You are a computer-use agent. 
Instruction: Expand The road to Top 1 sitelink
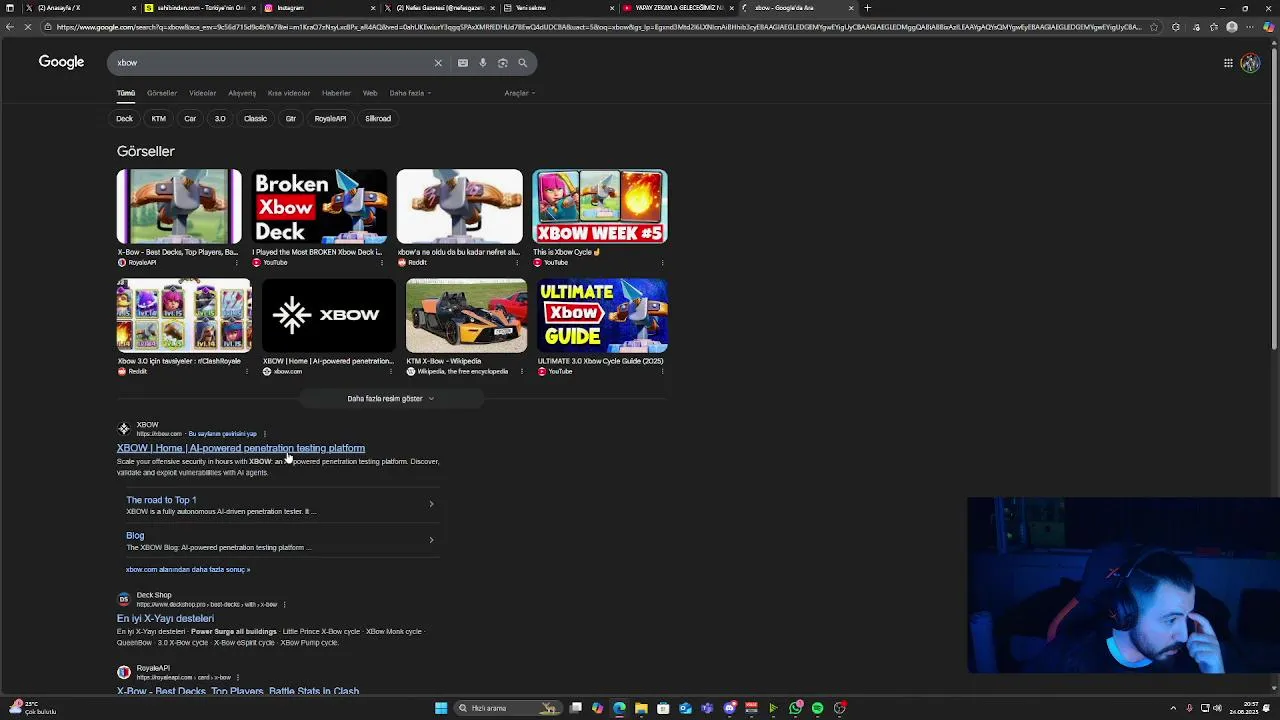pyautogui.click(x=431, y=504)
